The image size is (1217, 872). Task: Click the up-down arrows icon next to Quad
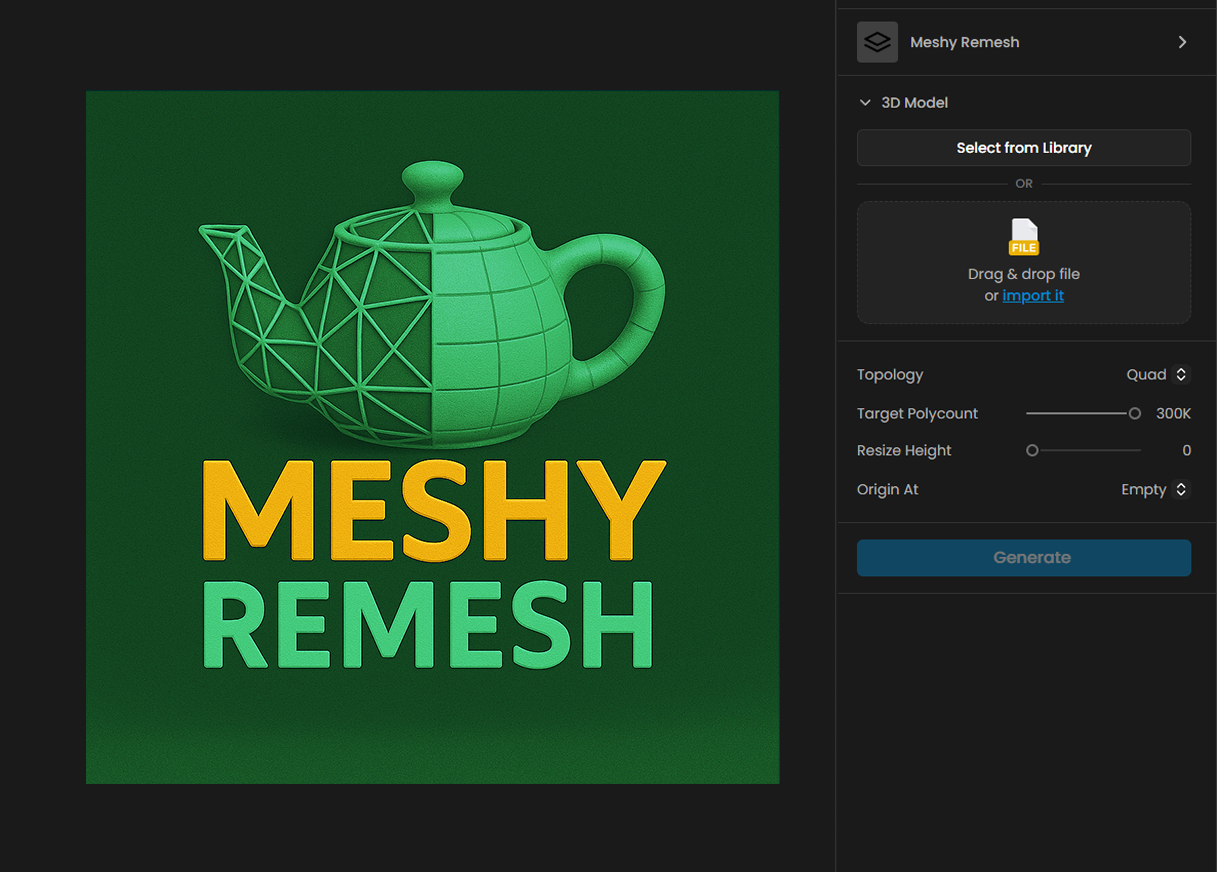(1181, 374)
